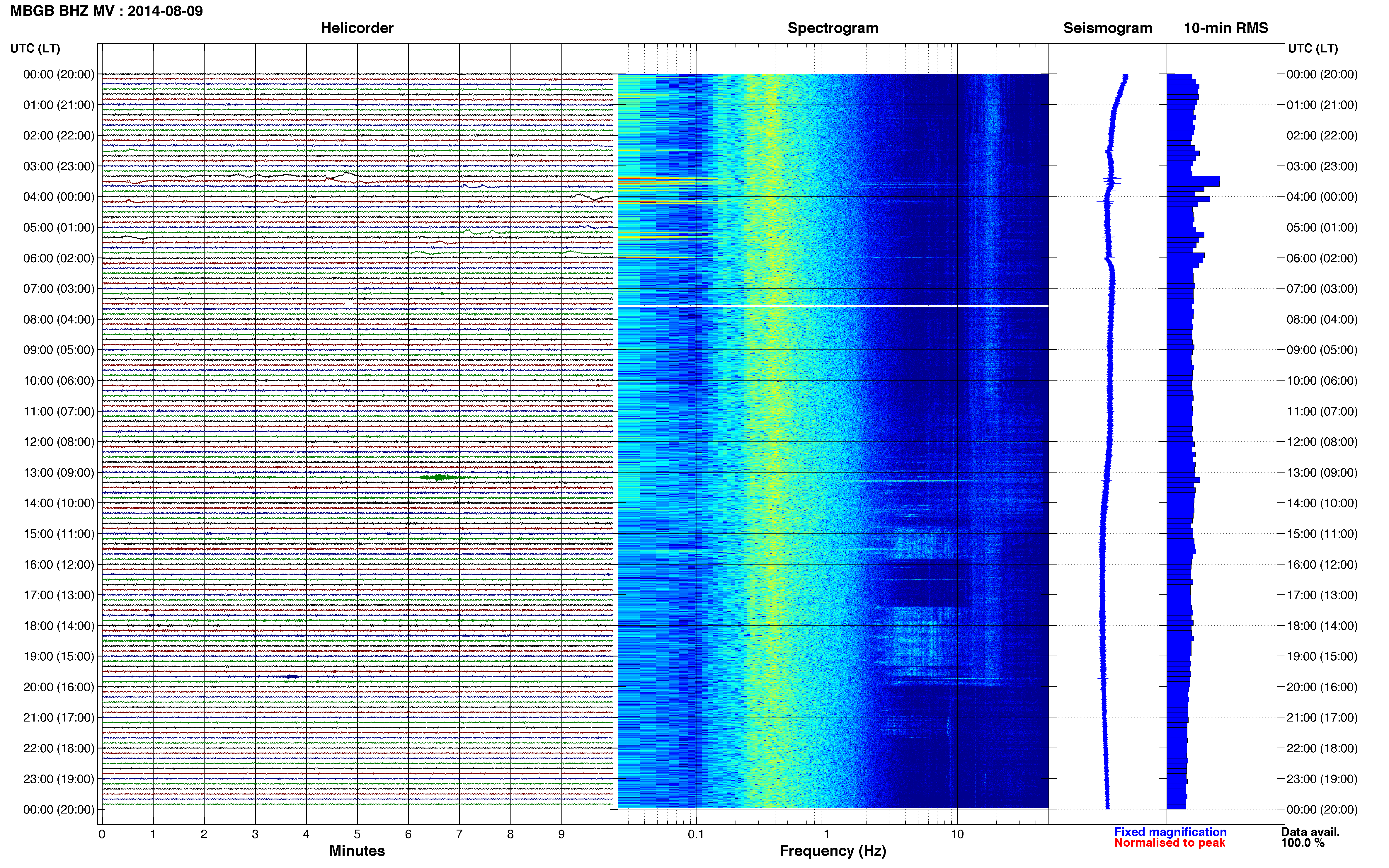
Task: Click 13:00 (09:00) on the Helicorder time axis
Action: 59,473
